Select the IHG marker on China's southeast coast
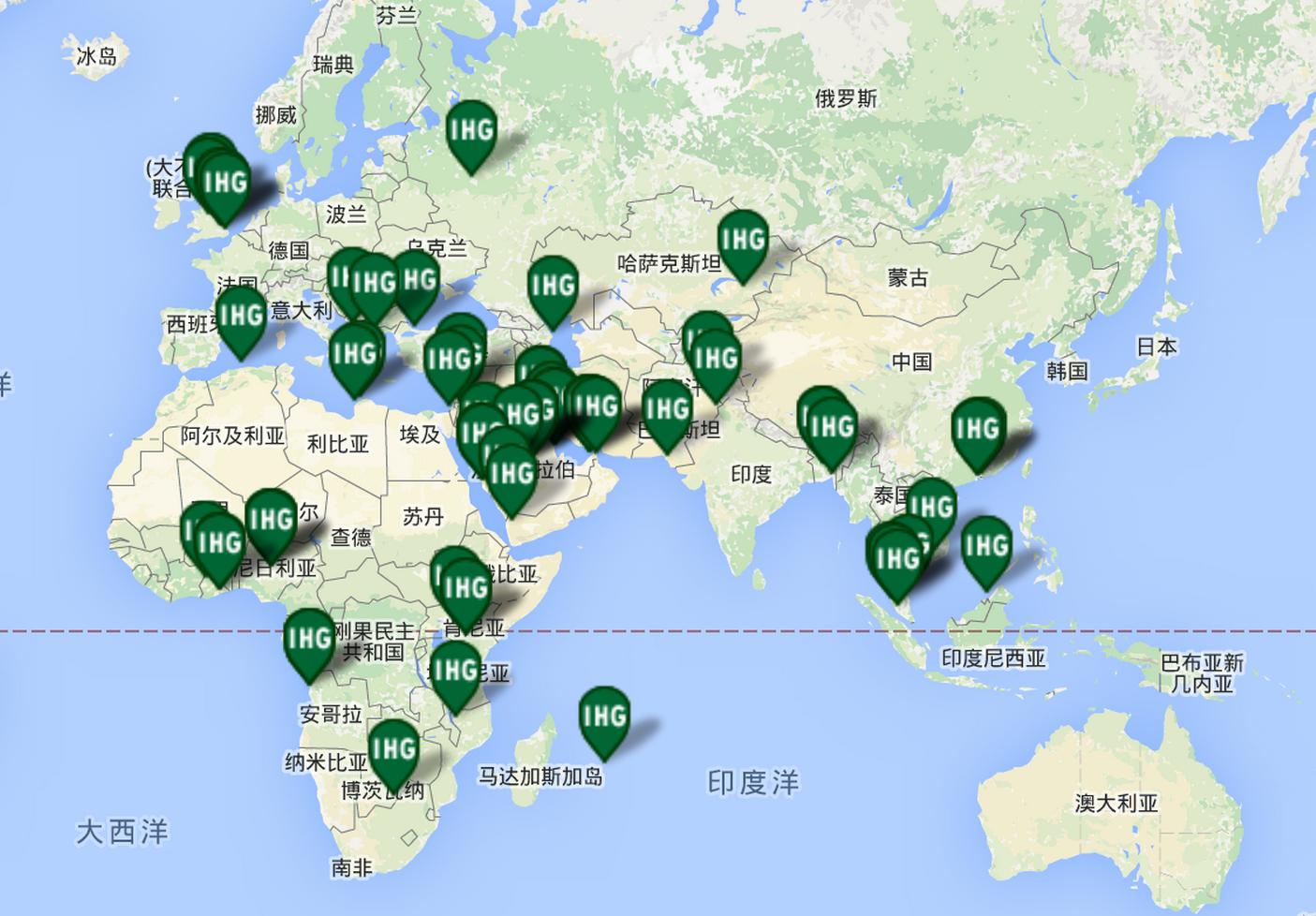The image size is (1316, 916). (978, 436)
